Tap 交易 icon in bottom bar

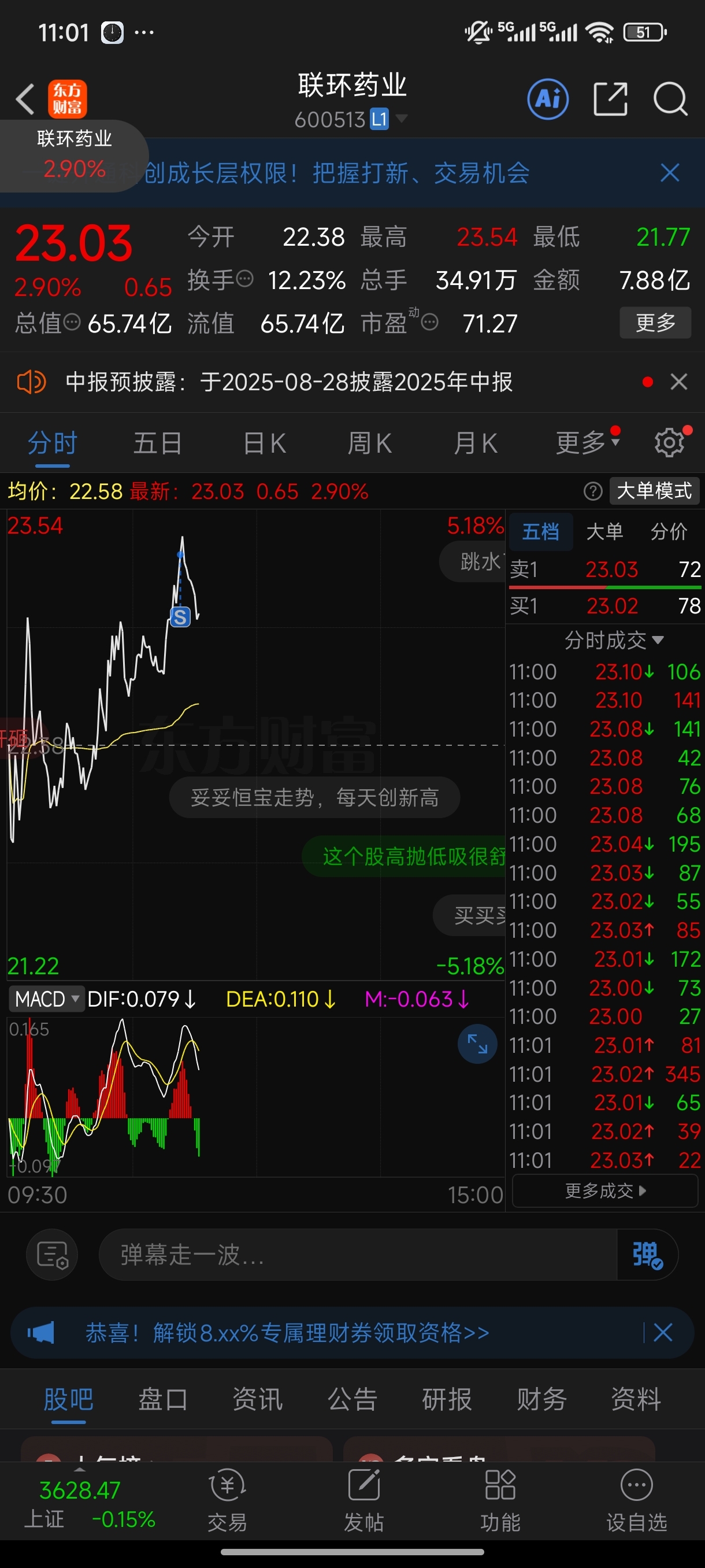click(x=228, y=1500)
